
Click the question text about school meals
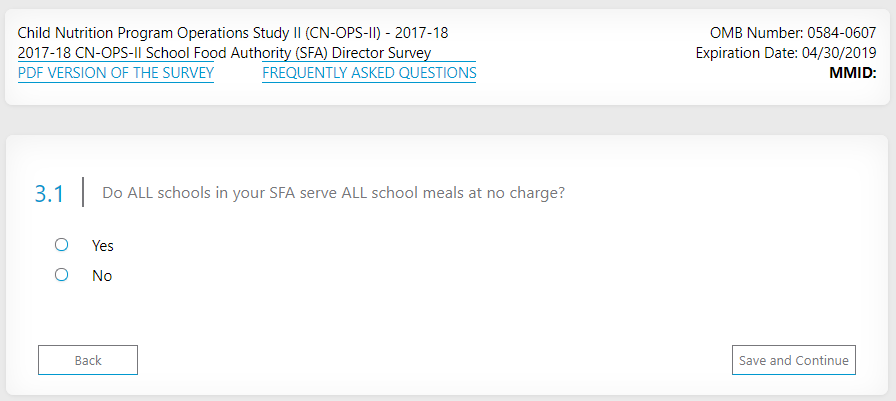coord(333,193)
